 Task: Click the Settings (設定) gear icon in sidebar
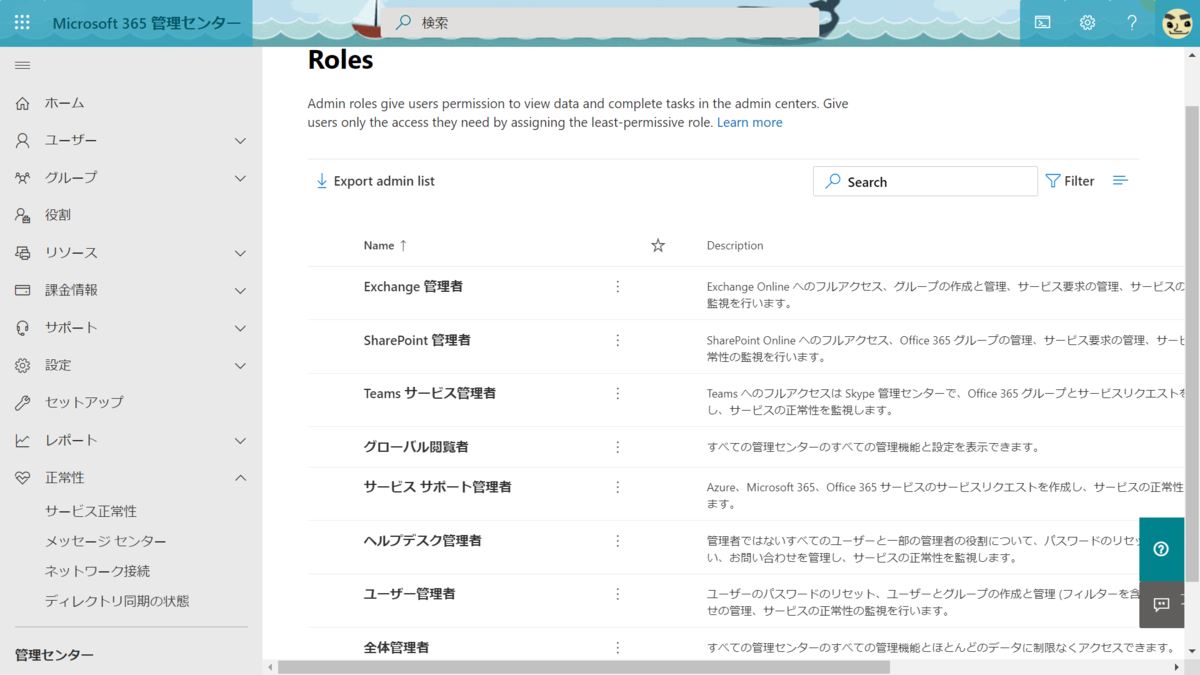[x=22, y=365]
